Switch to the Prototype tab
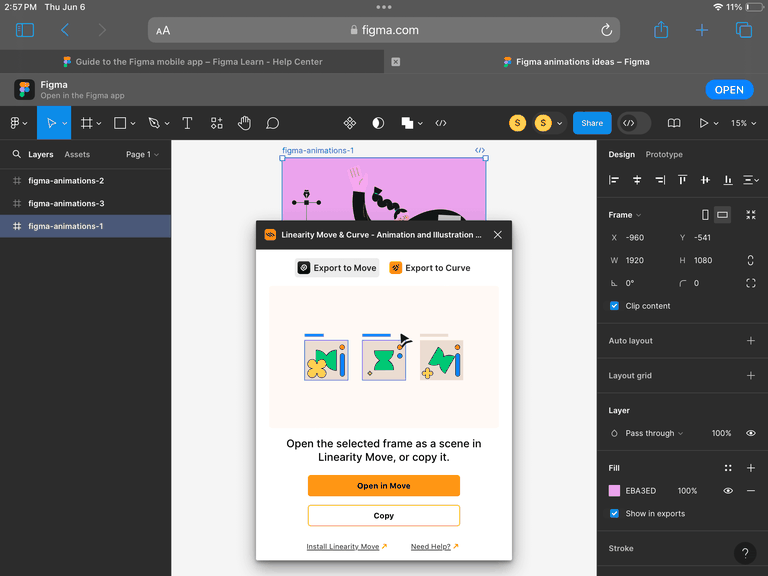 (x=664, y=155)
